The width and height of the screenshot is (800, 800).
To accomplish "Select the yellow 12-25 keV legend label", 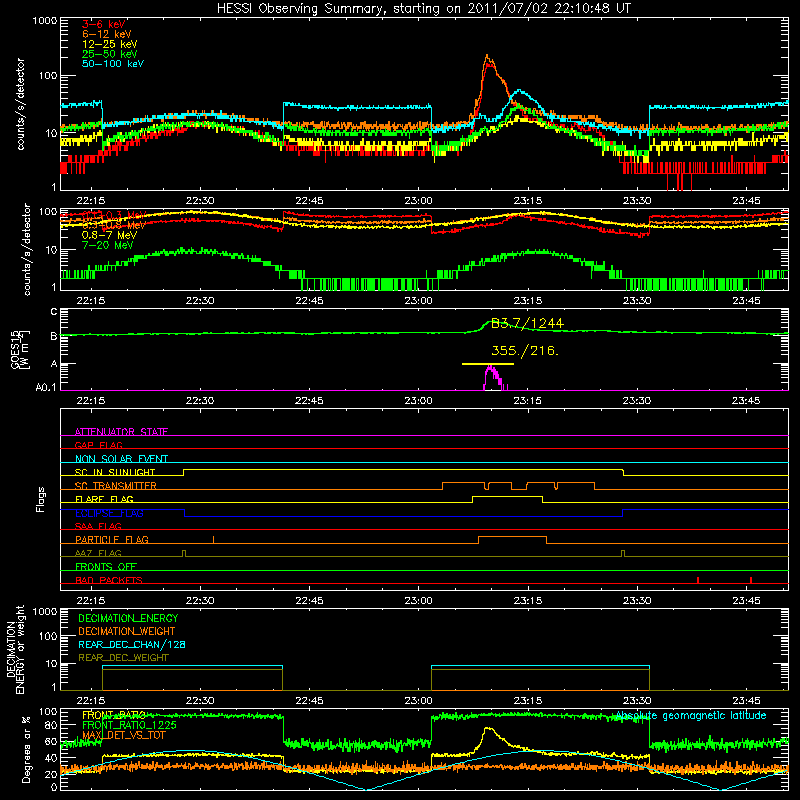I will coord(109,44).
